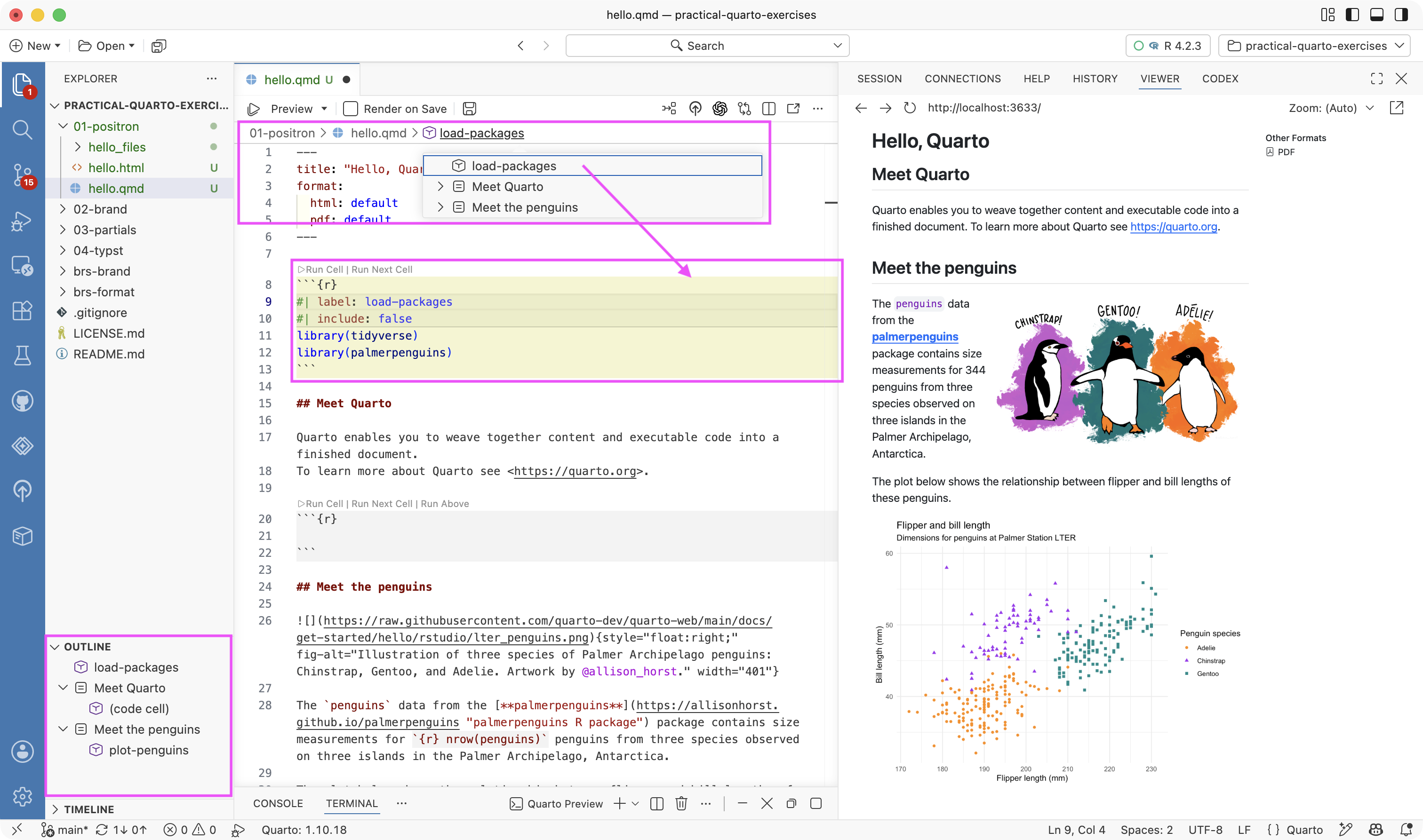Toggle secondary side bar layout button
The width and height of the screenshot is (1423, 840).
1401,15
